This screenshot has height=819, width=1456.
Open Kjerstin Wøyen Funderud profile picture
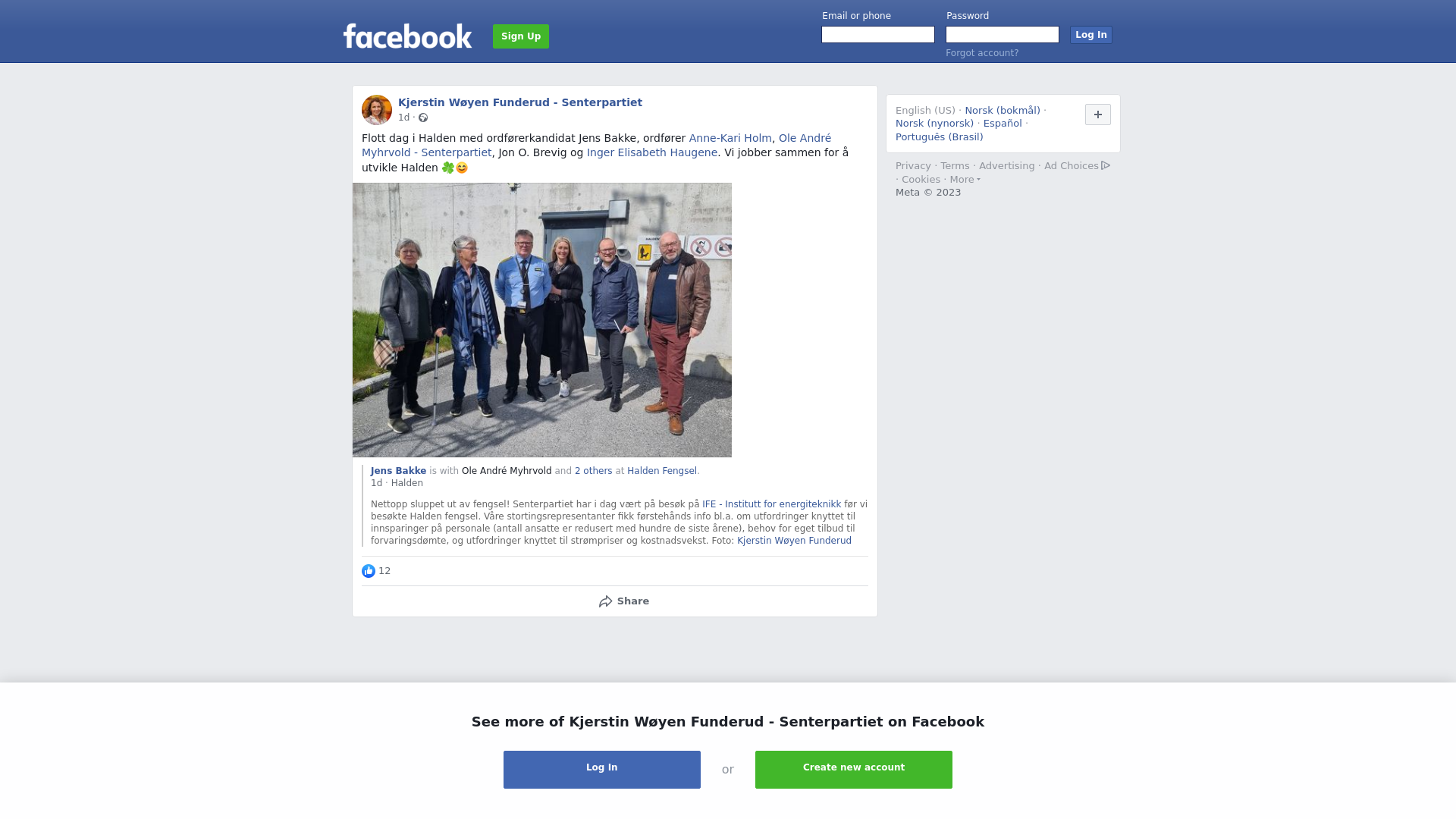377,110
